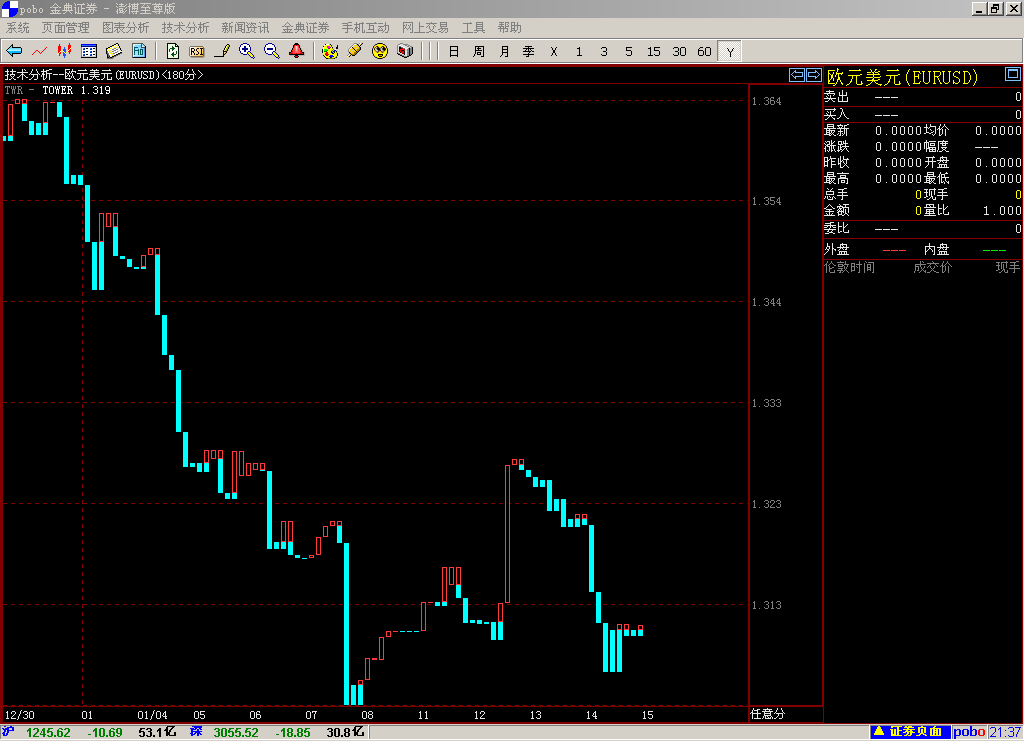The image size is (1024, 741).
Task: Open the 图表分析 menu
Action: click(125, 27)
